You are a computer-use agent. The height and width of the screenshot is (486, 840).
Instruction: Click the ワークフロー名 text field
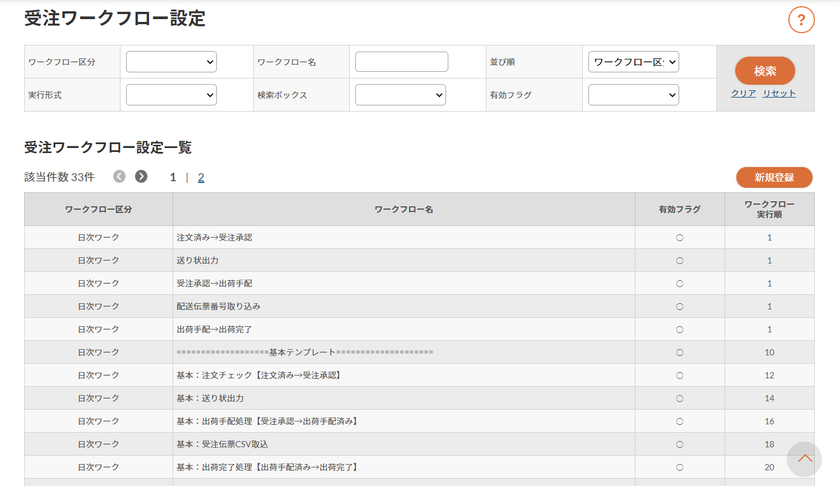[x=401, y=62]
